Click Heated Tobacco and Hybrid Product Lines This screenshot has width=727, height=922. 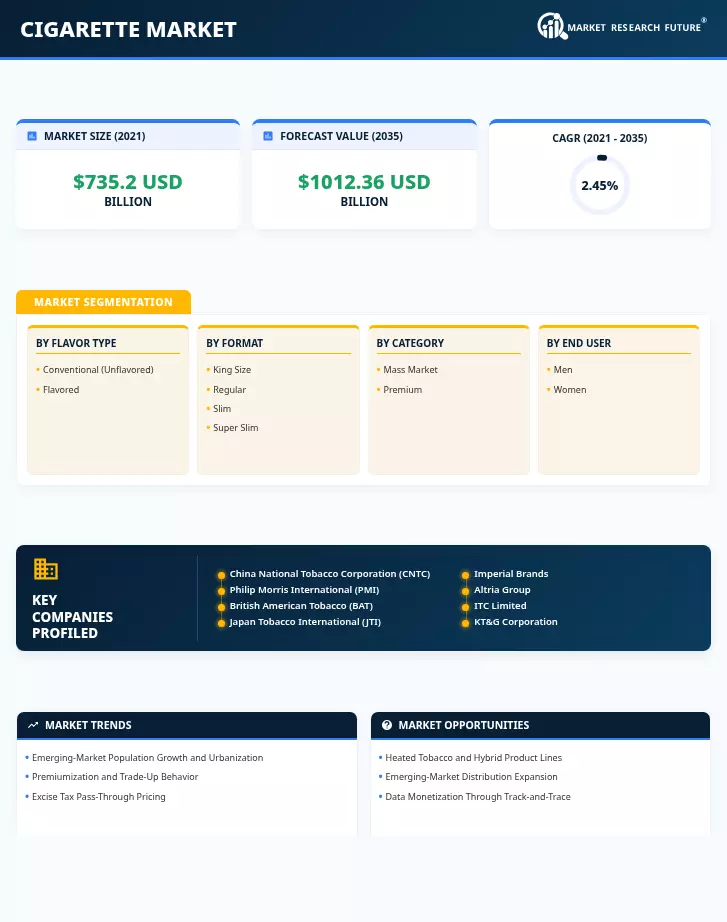coord(473,758)
